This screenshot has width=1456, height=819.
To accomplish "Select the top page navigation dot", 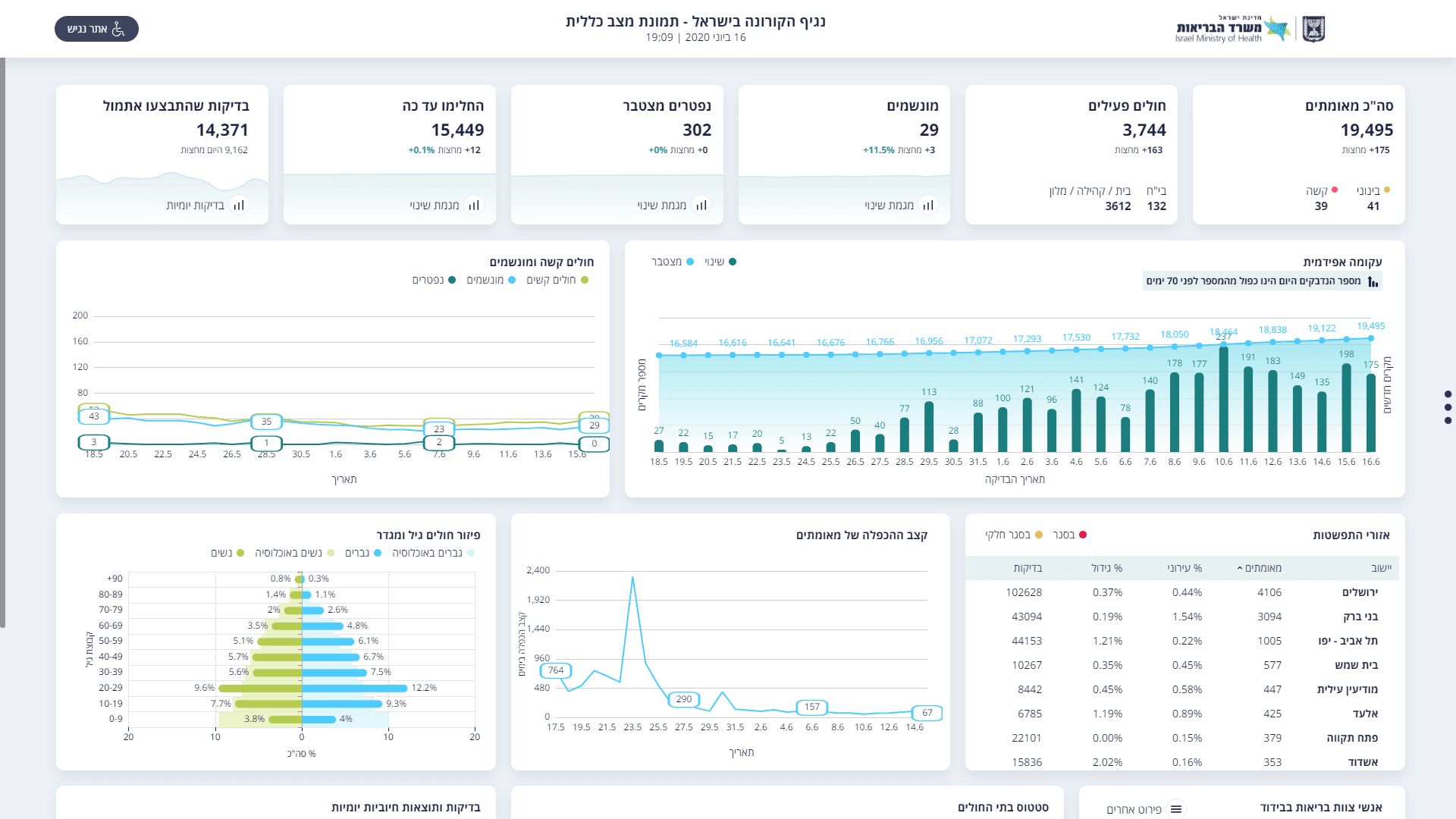I will 1448,394.
